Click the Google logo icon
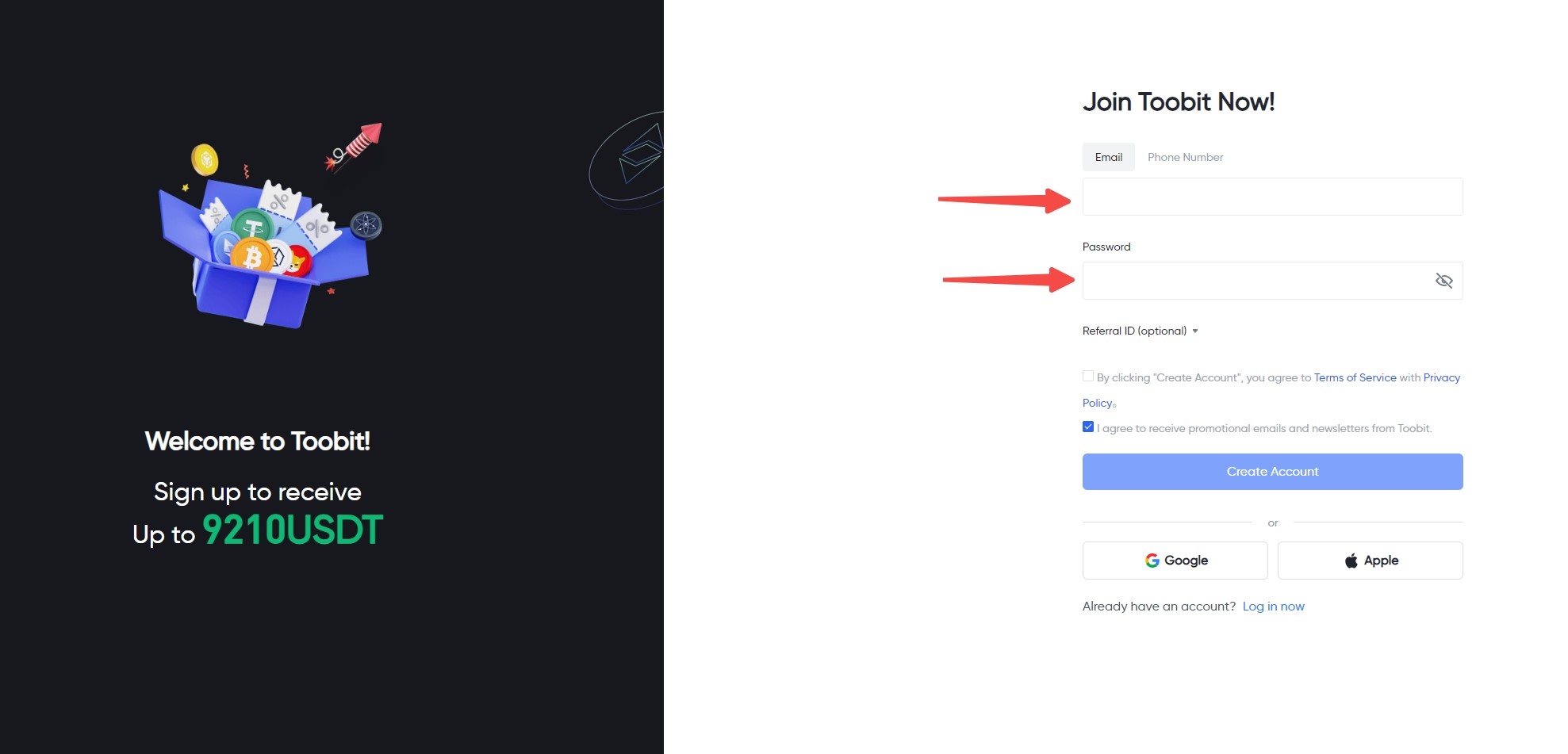 point(1152,561)
